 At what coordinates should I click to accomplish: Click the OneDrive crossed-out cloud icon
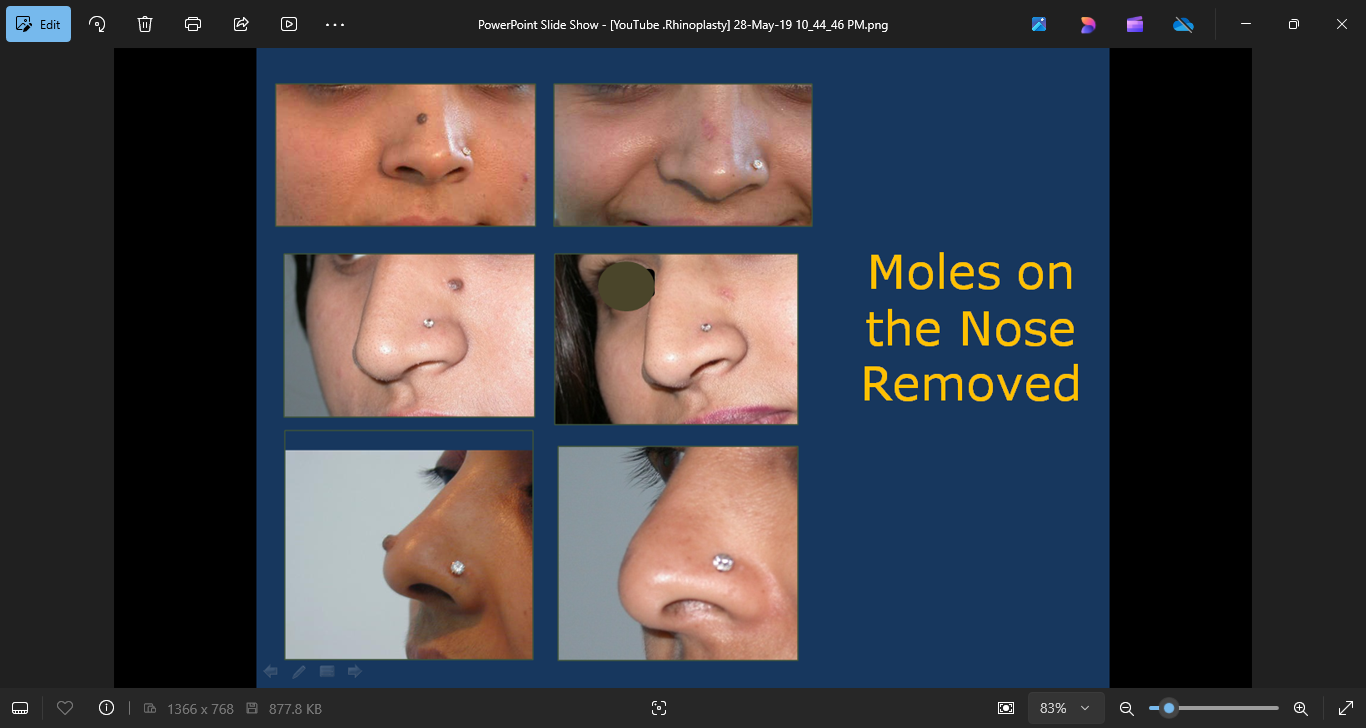pyautogui.click(x=1183, y=24)
